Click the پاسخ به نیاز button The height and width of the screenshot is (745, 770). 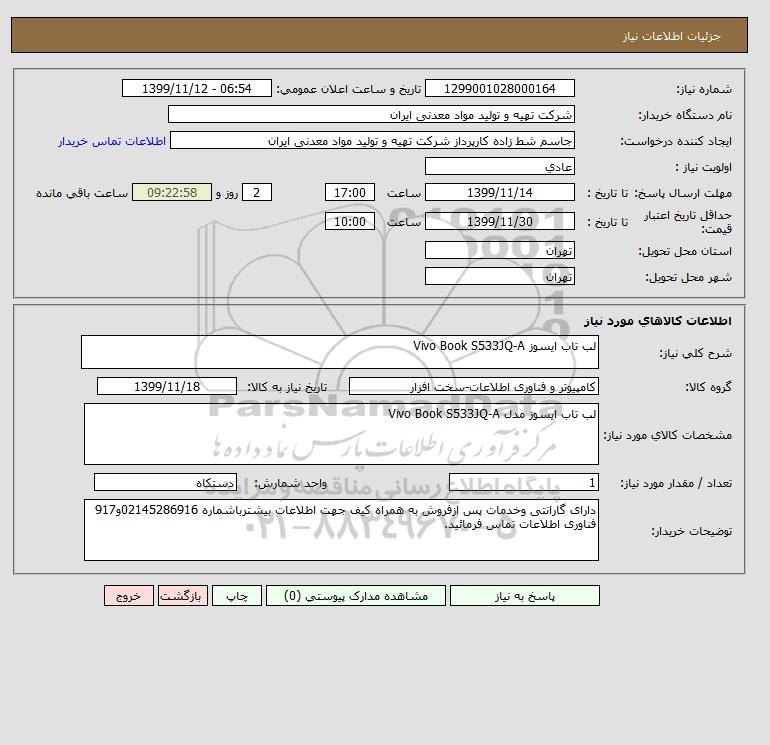click(524, 596)
